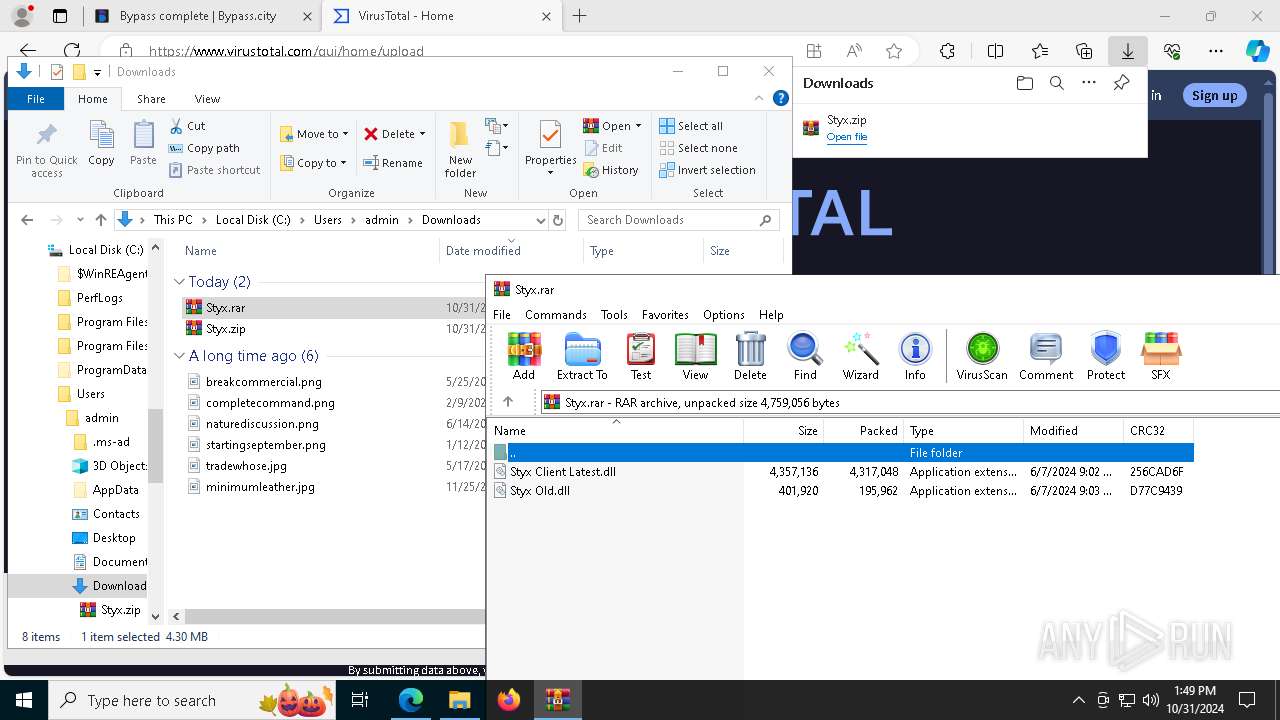Open the Find tool in WinRAR
The width and height of the screenshot is (1280, 720).
pyautogui.click(x=805, y=357)
